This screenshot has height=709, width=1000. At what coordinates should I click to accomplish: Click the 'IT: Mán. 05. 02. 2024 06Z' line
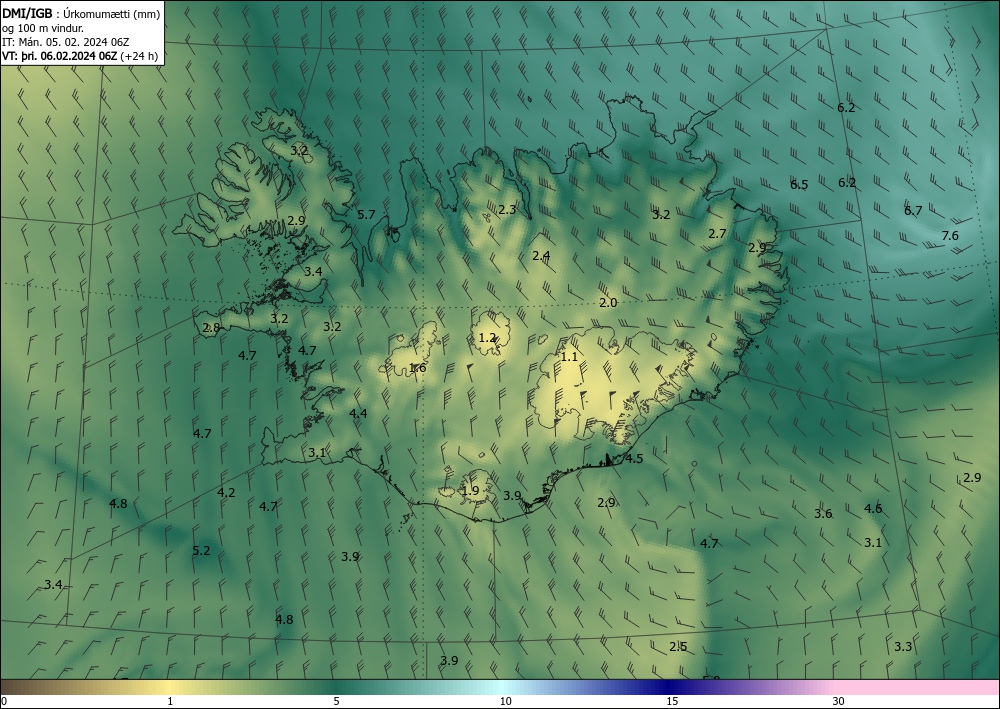click(66, 42)
